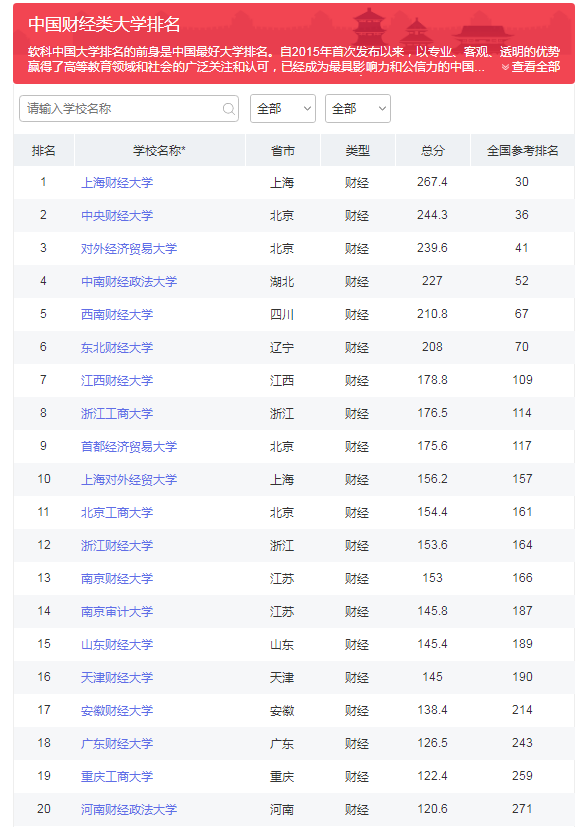Select province cell 辽宁
This screenshot has width=582, height=827.
282,347
